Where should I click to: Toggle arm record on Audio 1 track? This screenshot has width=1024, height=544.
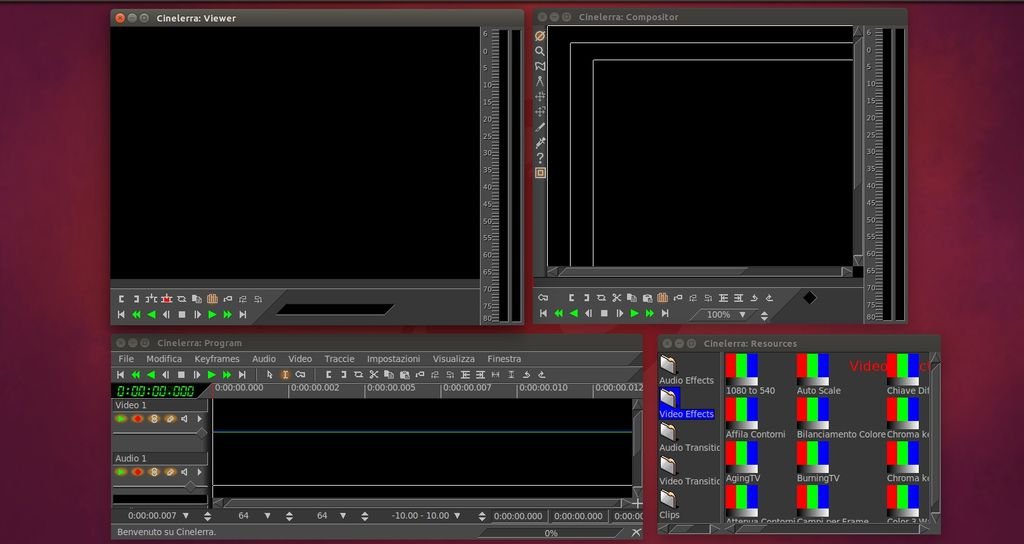(138, 472)
